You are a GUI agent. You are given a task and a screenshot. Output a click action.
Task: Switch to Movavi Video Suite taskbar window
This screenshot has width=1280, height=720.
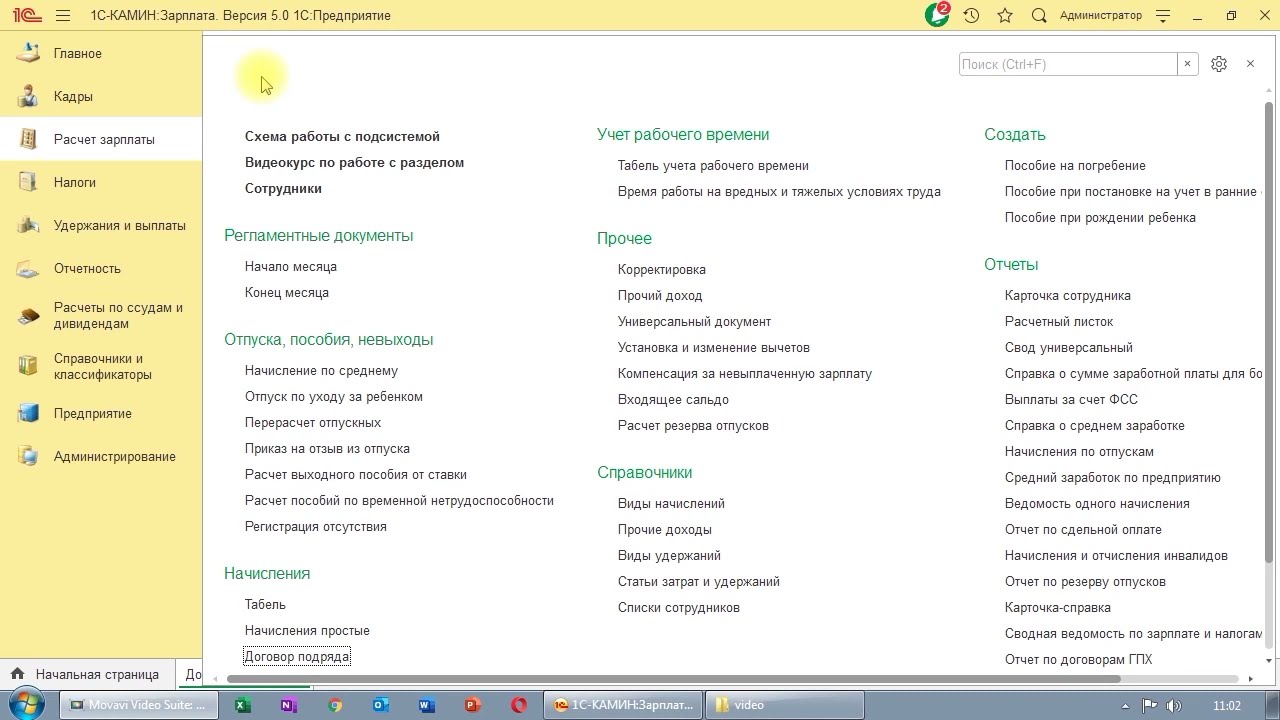coord(138,705)
